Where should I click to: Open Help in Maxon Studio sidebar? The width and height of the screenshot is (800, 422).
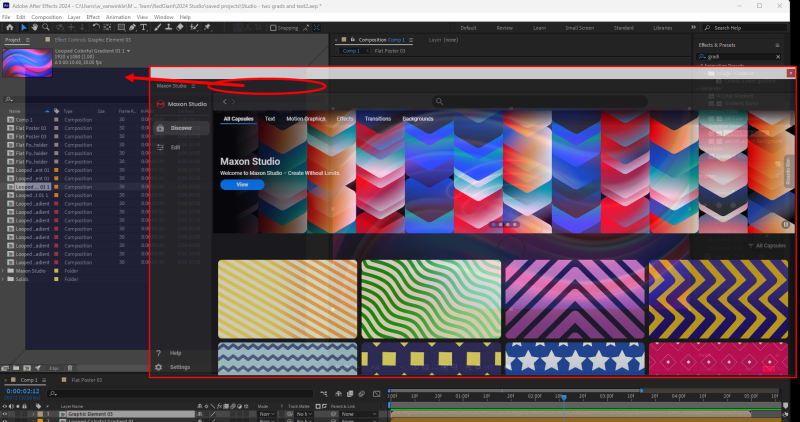click(x=175, y=353)
